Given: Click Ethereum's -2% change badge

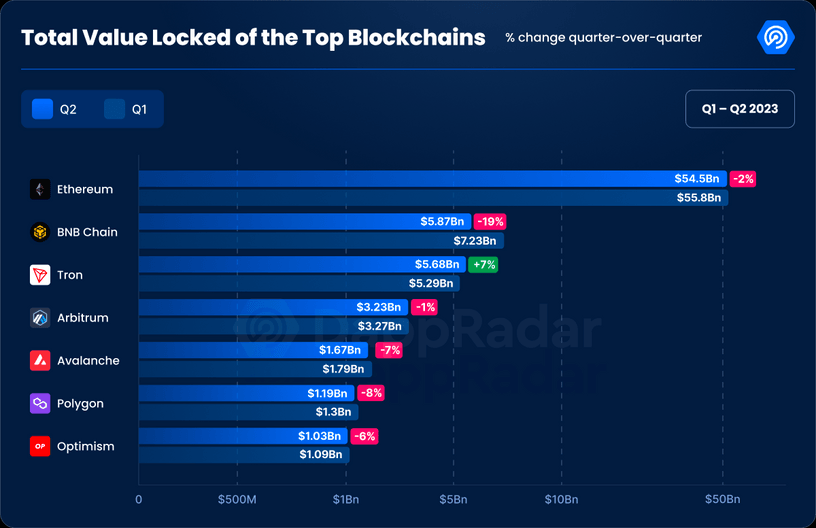Looking at the screenshot, I should 743,179.
